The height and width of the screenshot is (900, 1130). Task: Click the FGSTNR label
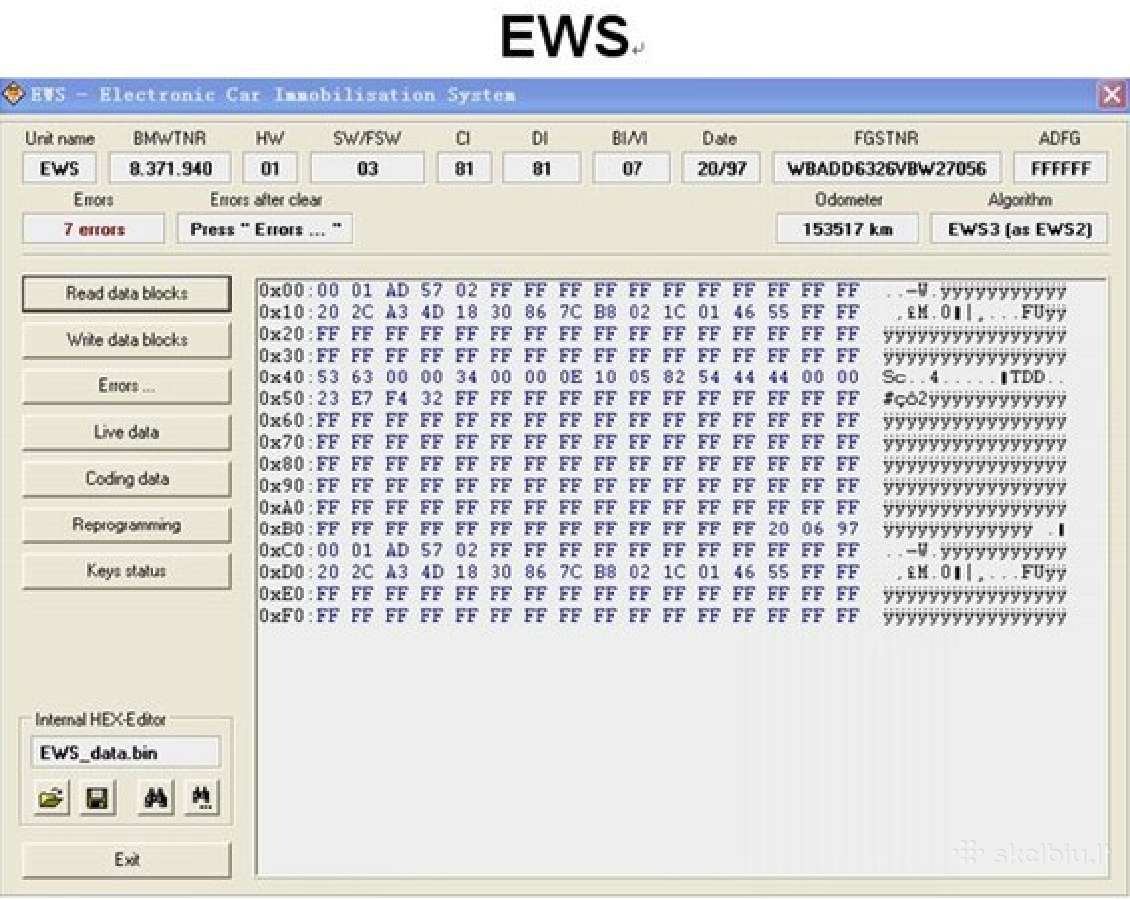[x=886, y=138]
